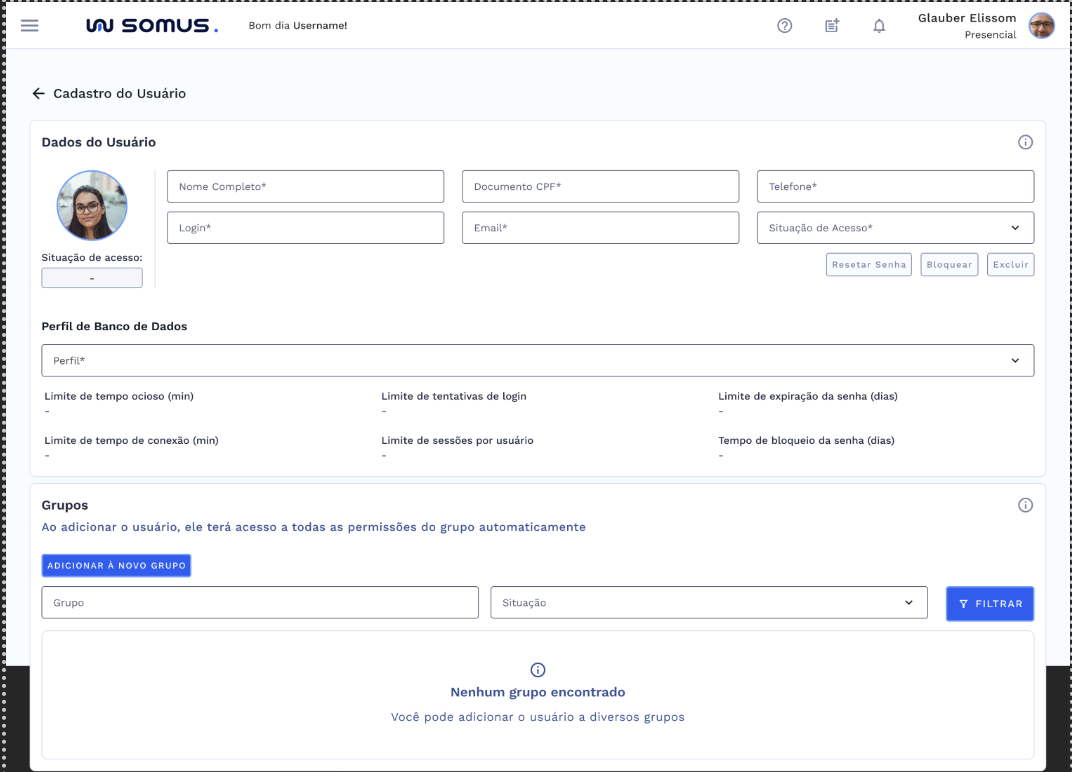Go back using Cadastro do Usuário arrow
The width and height of the screenshot is (1072, 772).
coord(39,93)
